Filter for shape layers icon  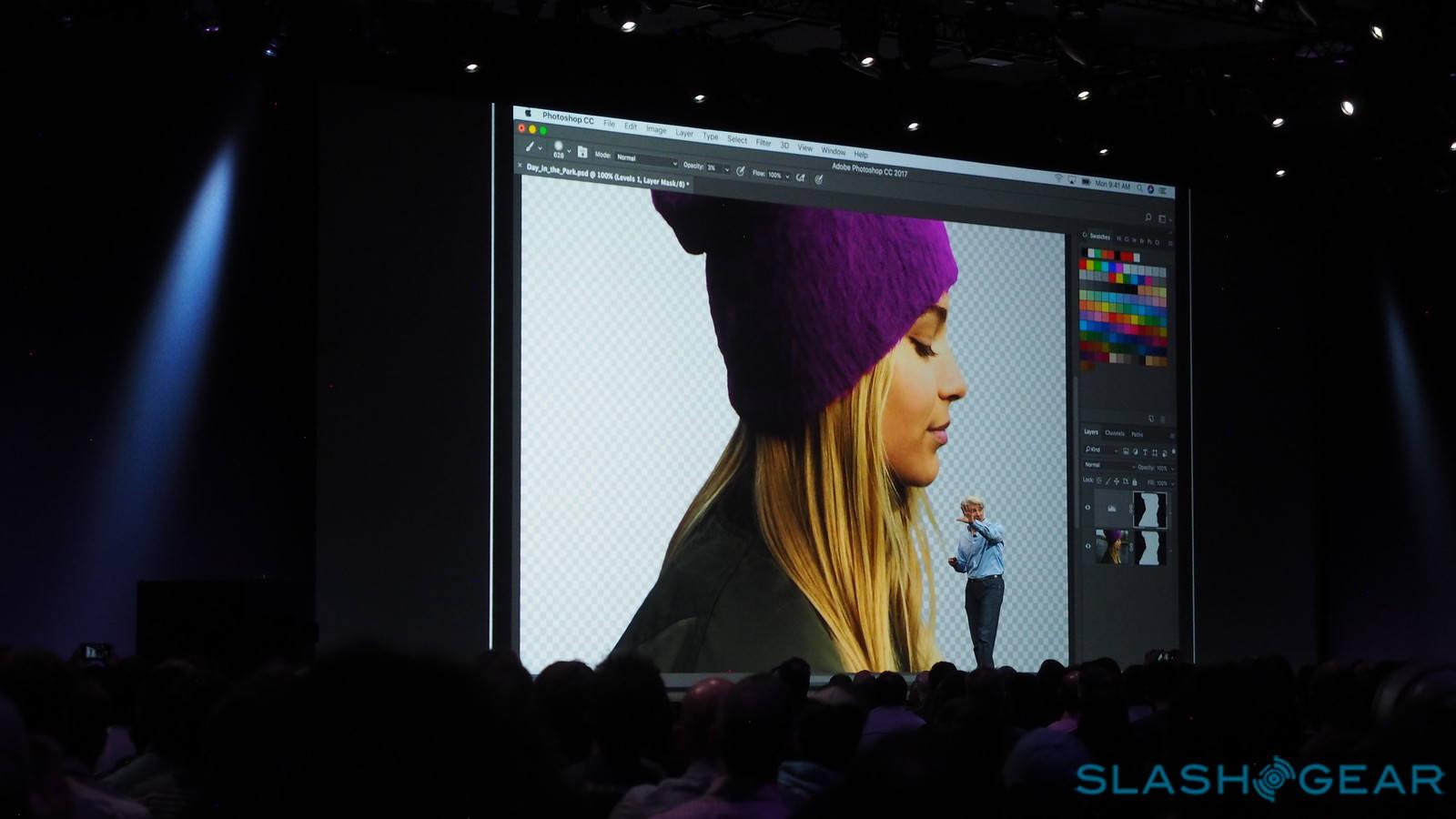(1155, 452)
